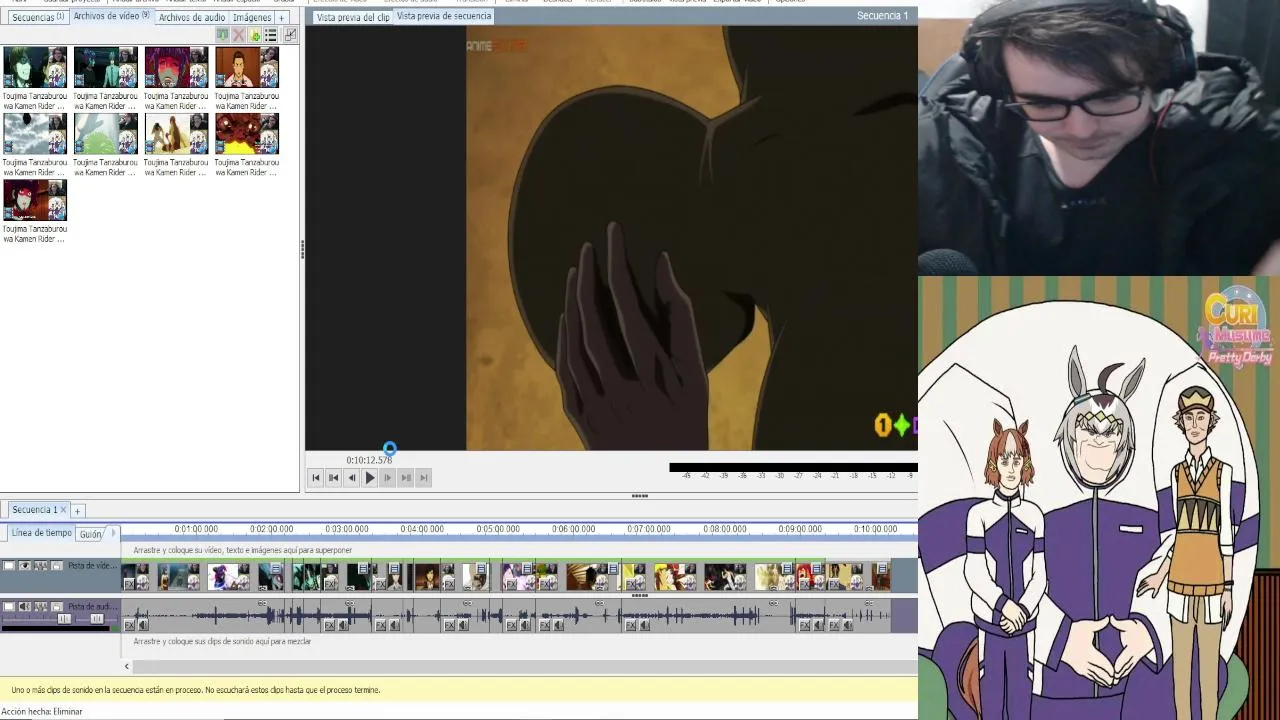Play the sequence preview

click(370, 478)
